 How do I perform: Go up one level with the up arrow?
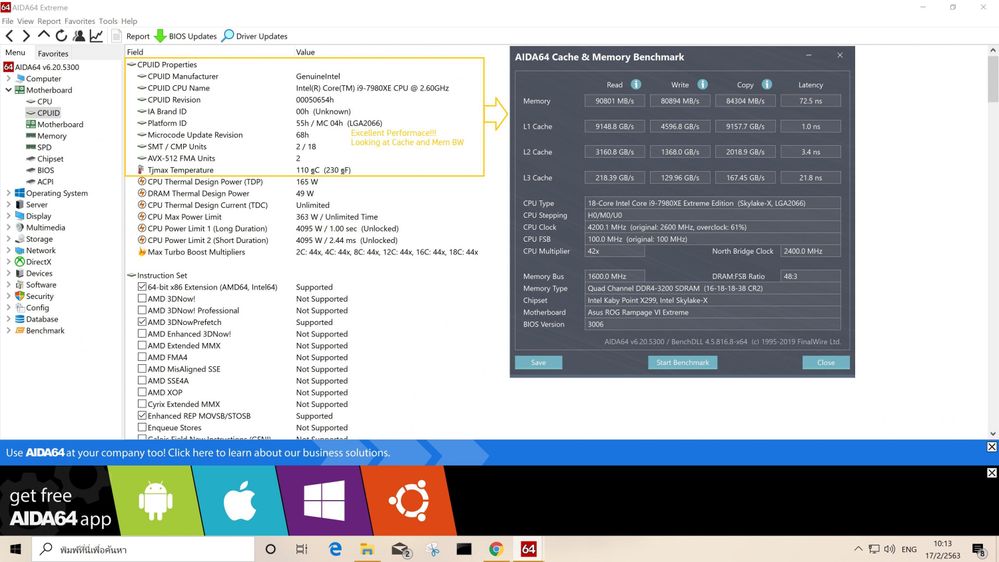point(43,35)
